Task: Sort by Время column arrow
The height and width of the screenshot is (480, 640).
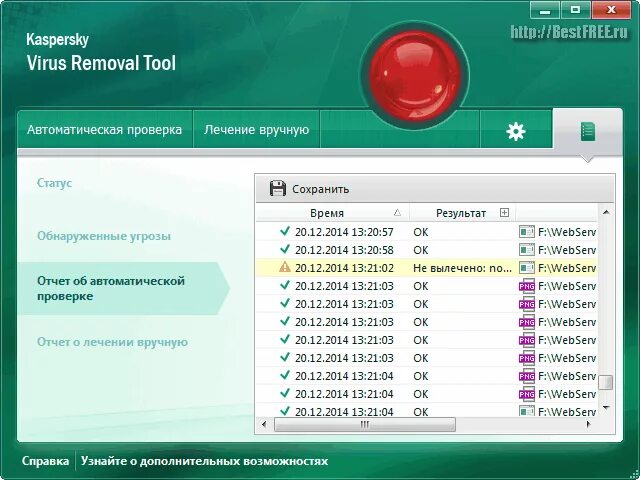Action: coord(397,213)
